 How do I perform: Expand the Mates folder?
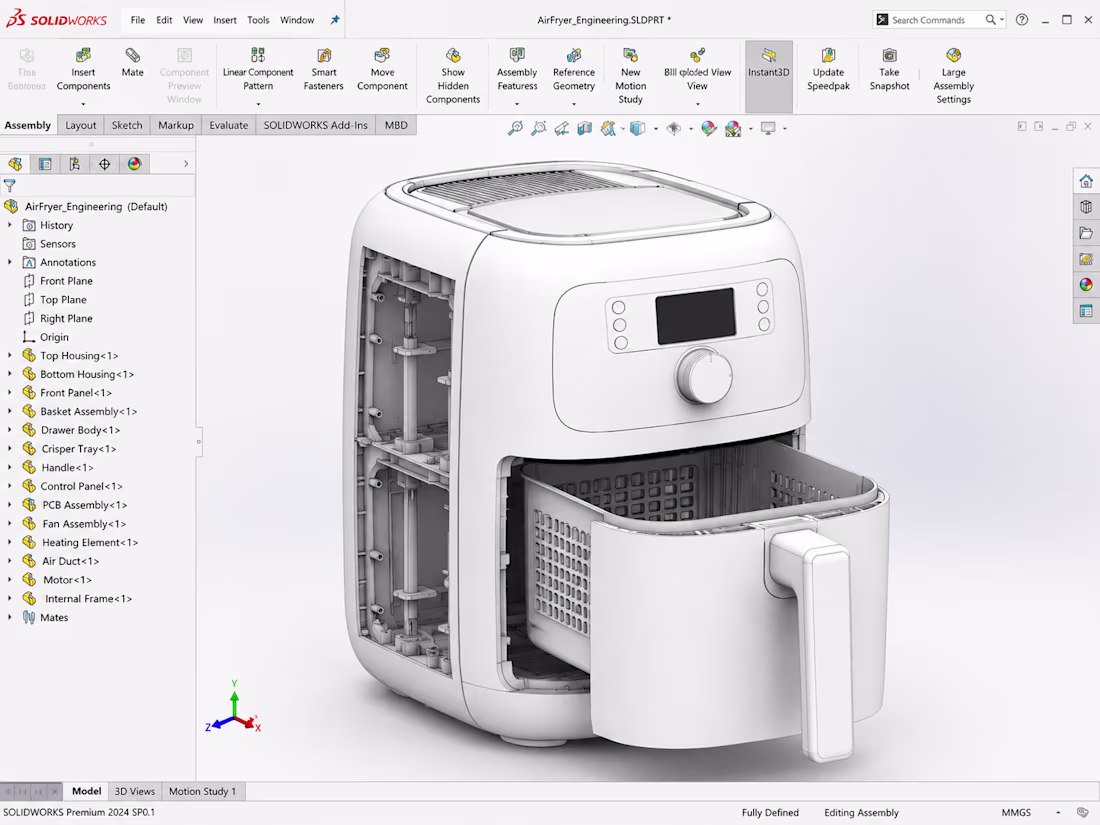[10, 617]
